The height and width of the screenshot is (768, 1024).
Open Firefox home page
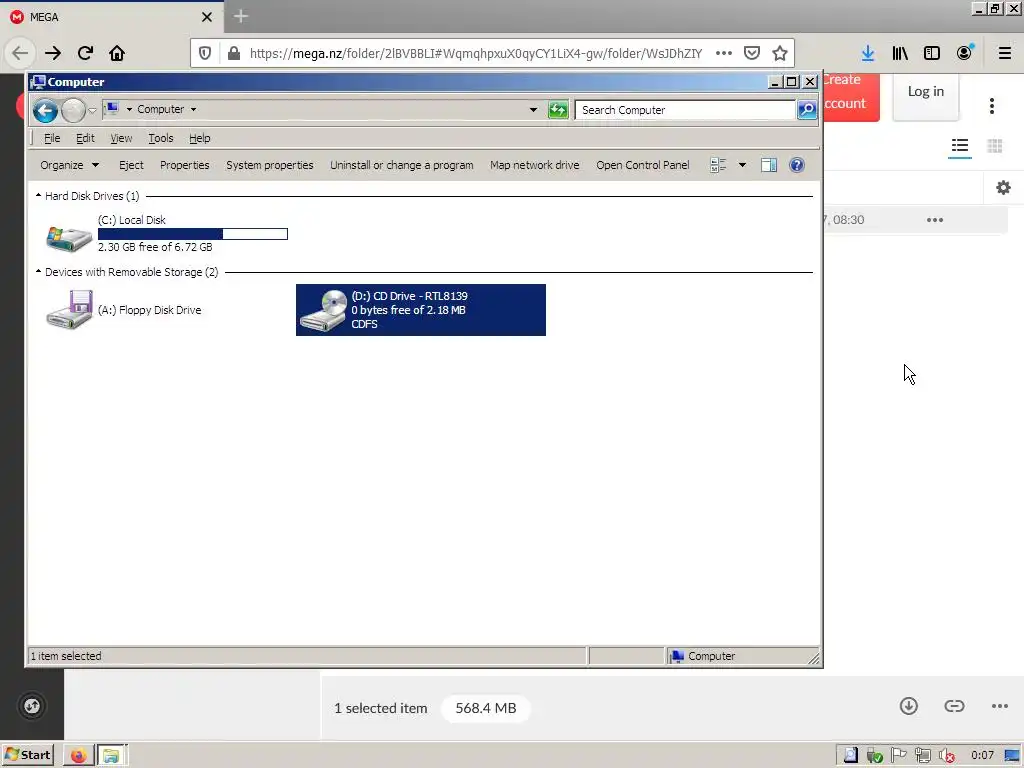click(x=117, y=53)
